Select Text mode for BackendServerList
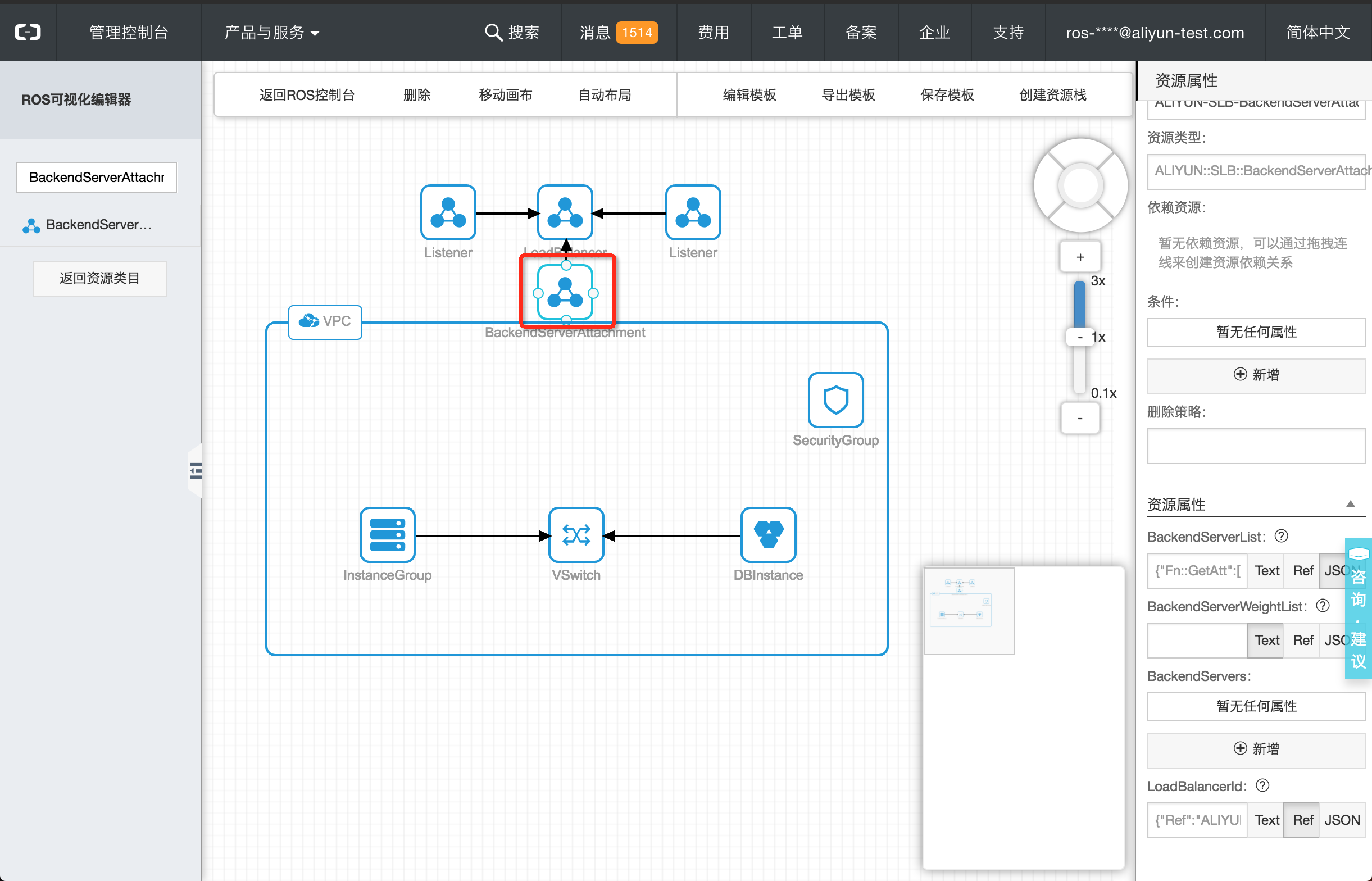This screenshot has width=1372, height=881. (1266, 570)
